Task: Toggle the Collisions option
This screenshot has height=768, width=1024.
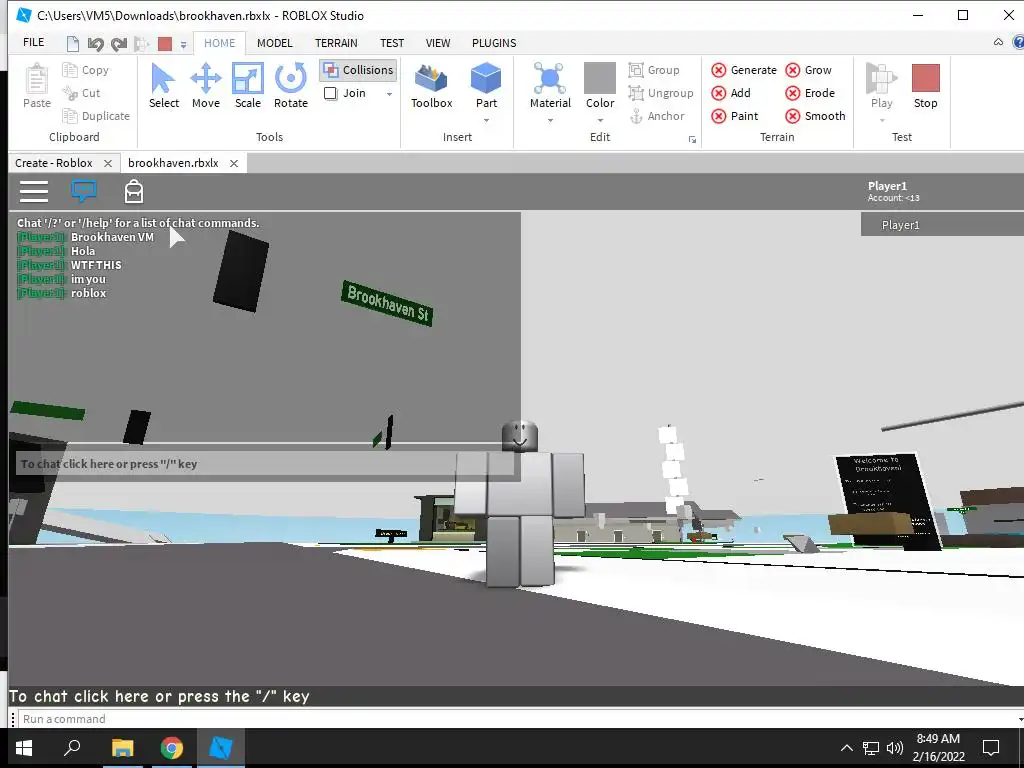Action: tap(359, 70)
